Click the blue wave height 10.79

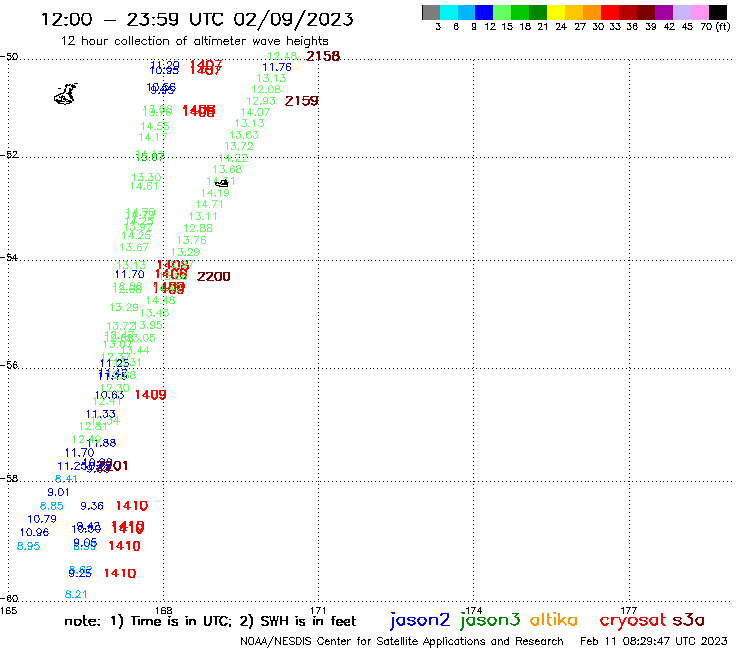[42, 519]
